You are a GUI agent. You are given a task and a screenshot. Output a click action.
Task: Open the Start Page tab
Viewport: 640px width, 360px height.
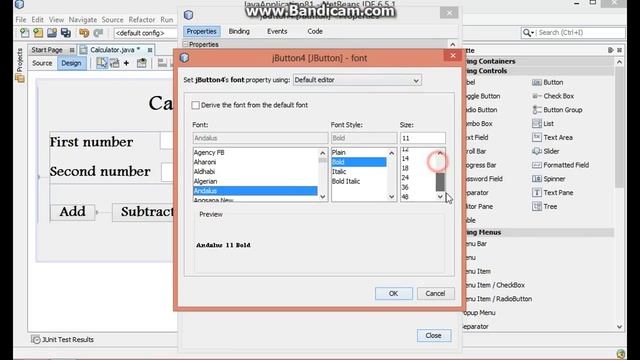point(47,50)
